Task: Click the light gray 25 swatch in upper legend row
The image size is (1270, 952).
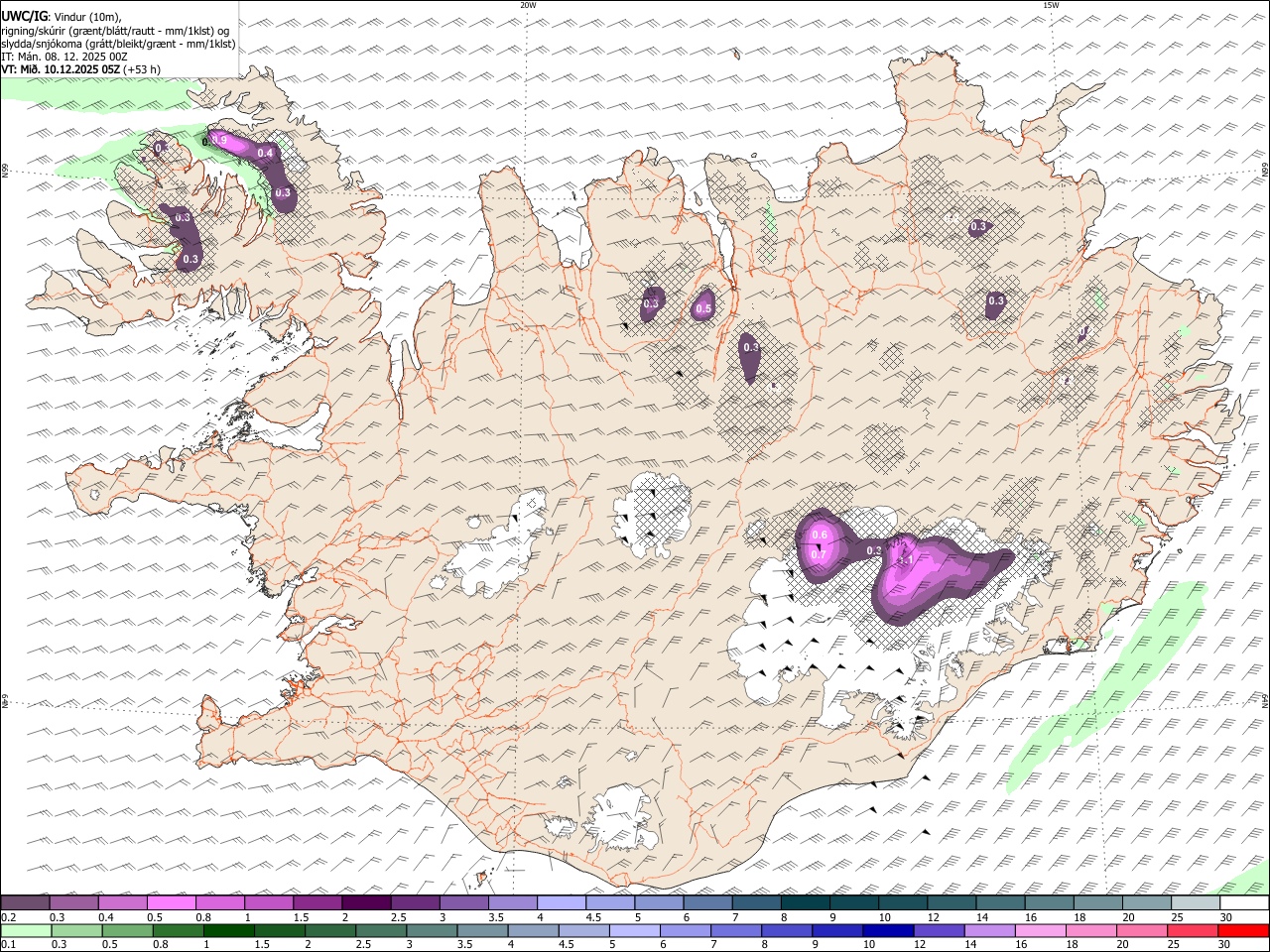Action: [x=1196, y=902]
